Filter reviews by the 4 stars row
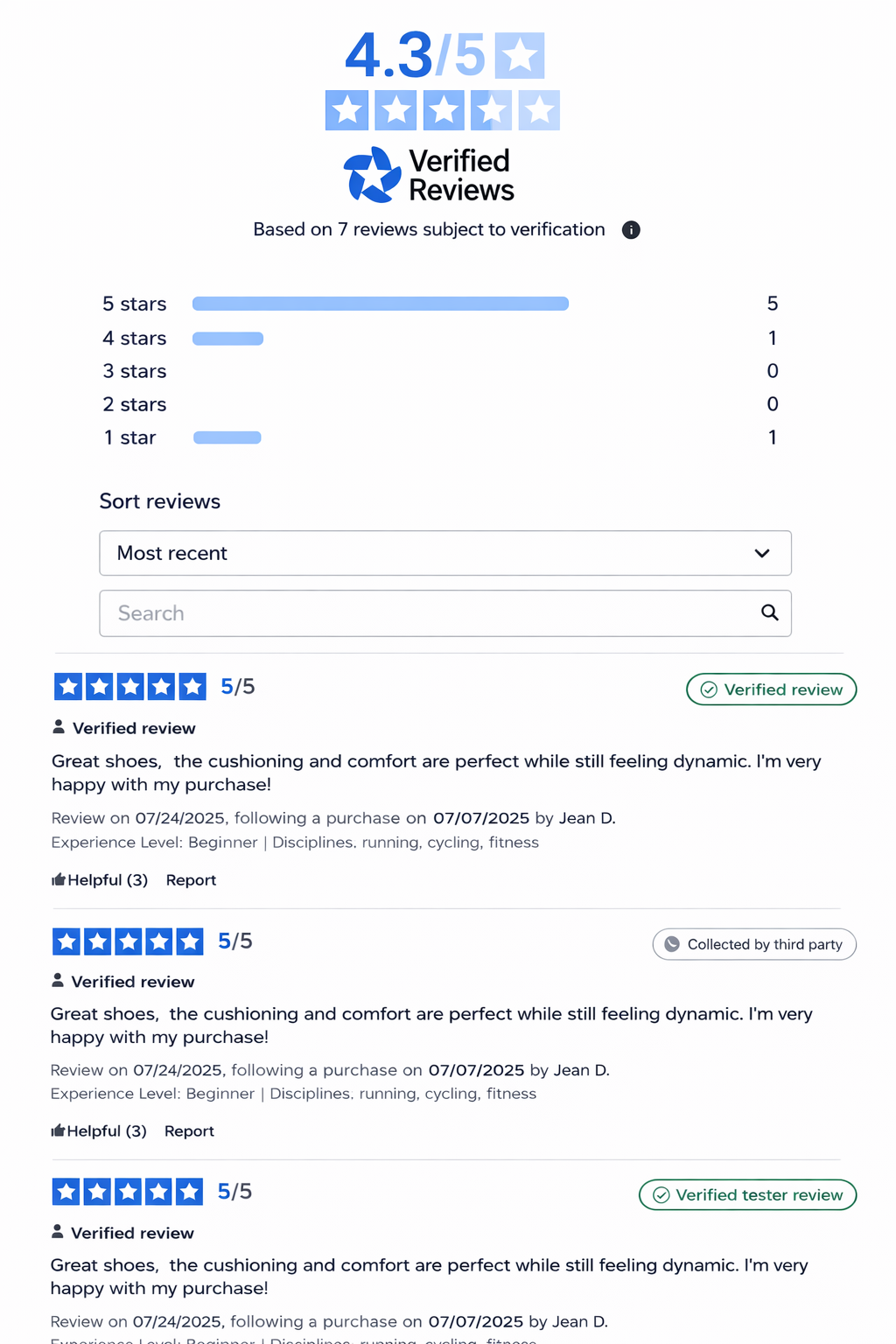Viewport: 896px width, 1344px height. click(x=227, y=339)
